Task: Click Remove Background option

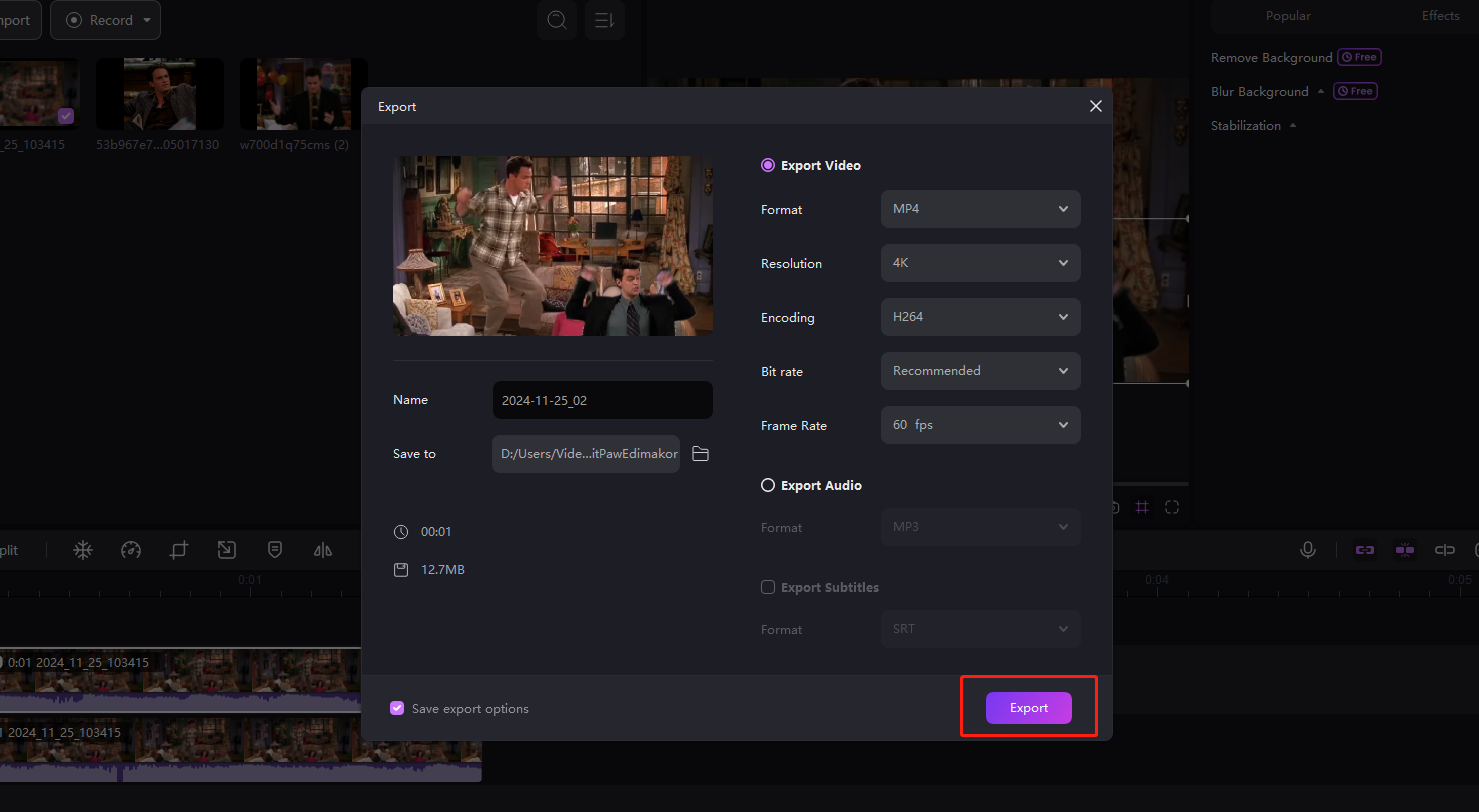Action: (x=1271, y=58)
